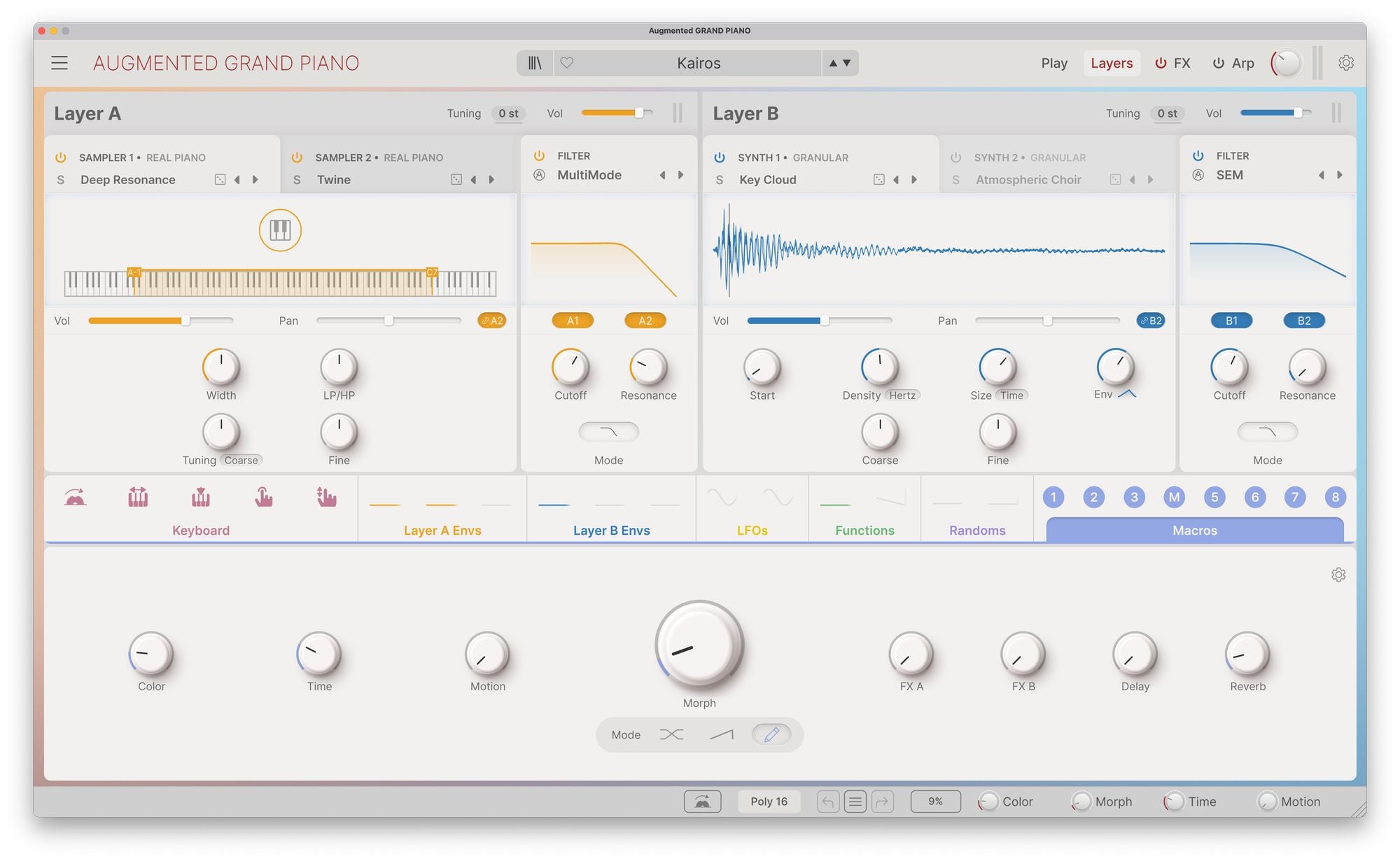This screenshot has height=861, width=1400.
Task: Select macro button number 5
Action: click(x=1214, y=497)
